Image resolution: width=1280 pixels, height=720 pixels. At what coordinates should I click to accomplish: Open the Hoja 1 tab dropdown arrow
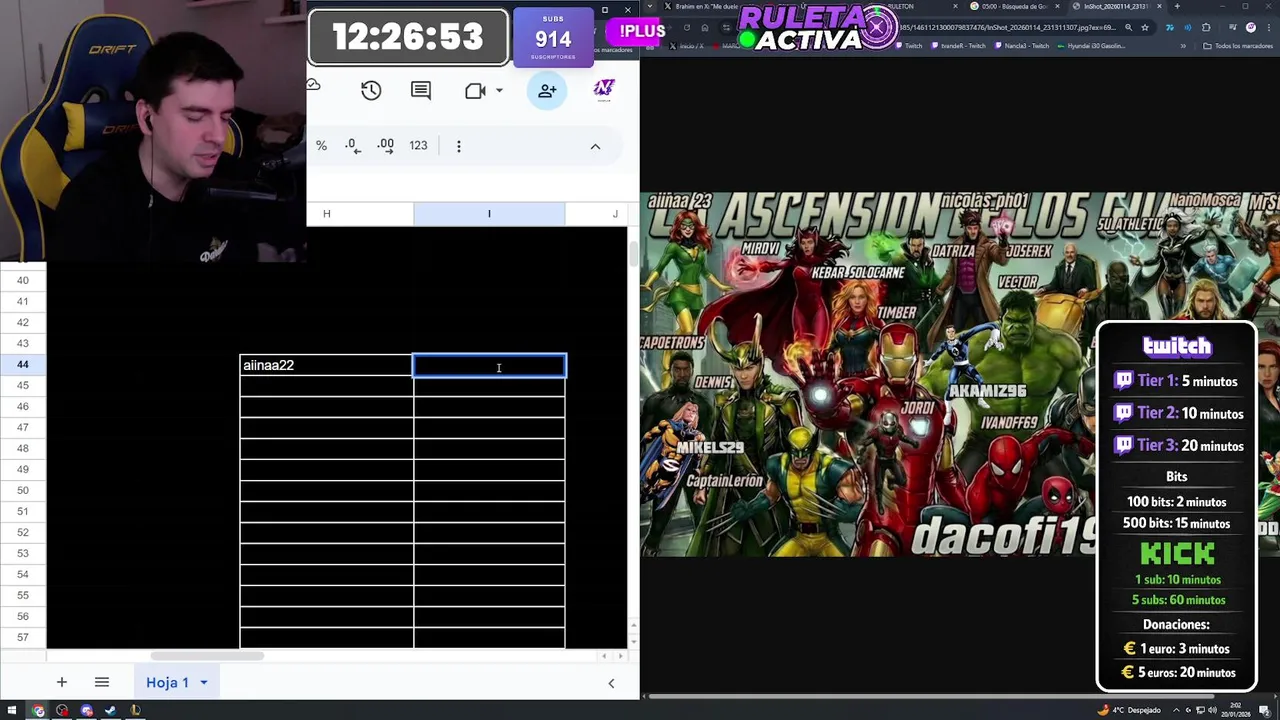pyautogui.click(x=203, y=683)
